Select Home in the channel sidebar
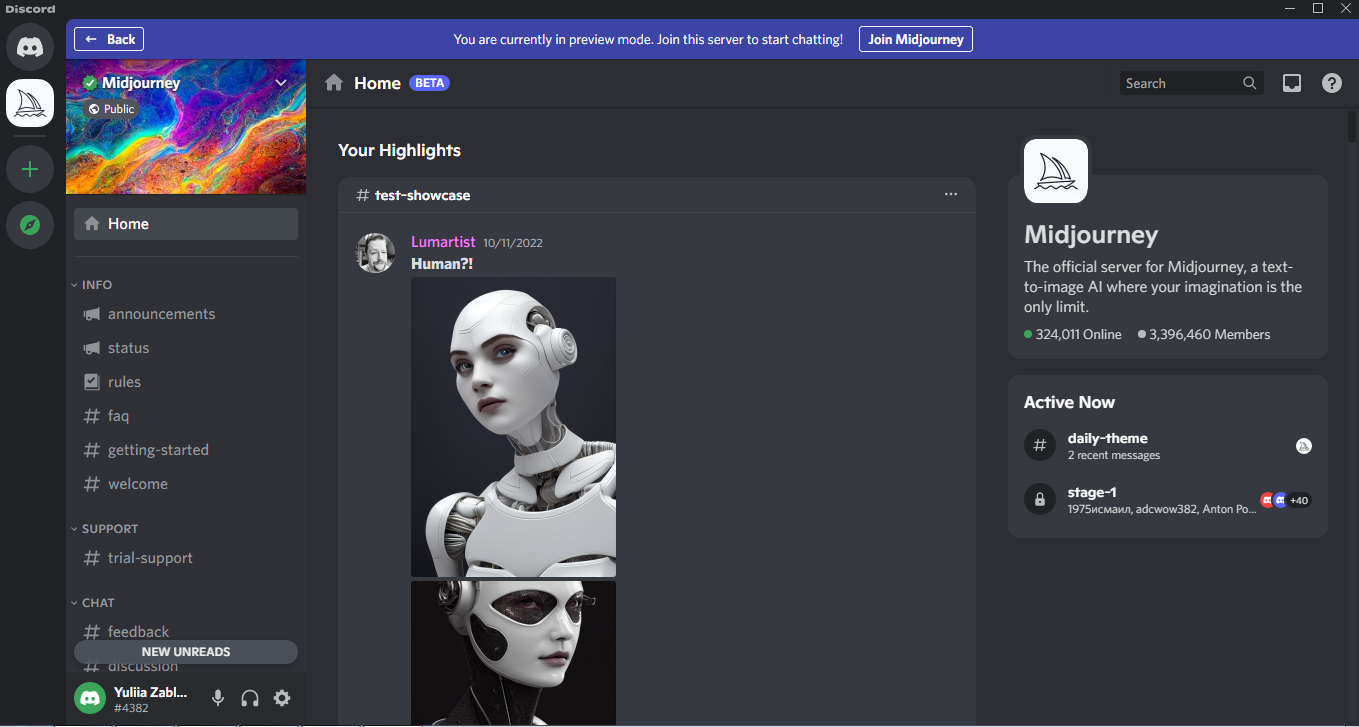The image size is (1359, 727). coord(186,224)
